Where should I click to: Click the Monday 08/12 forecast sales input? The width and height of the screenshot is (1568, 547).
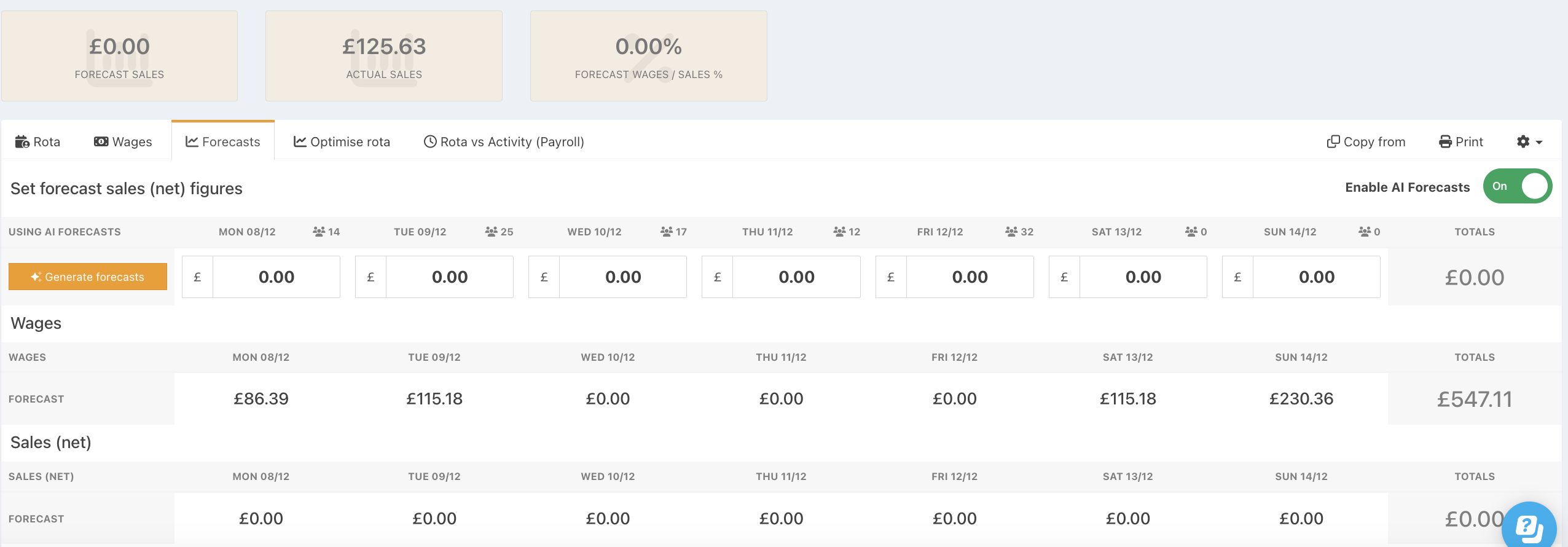[276, 277]
